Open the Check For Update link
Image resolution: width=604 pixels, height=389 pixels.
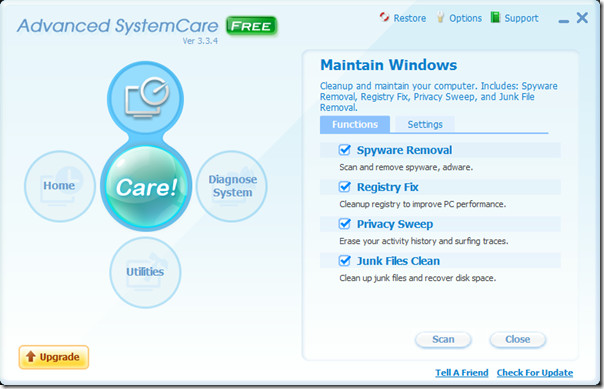point(535,373)
